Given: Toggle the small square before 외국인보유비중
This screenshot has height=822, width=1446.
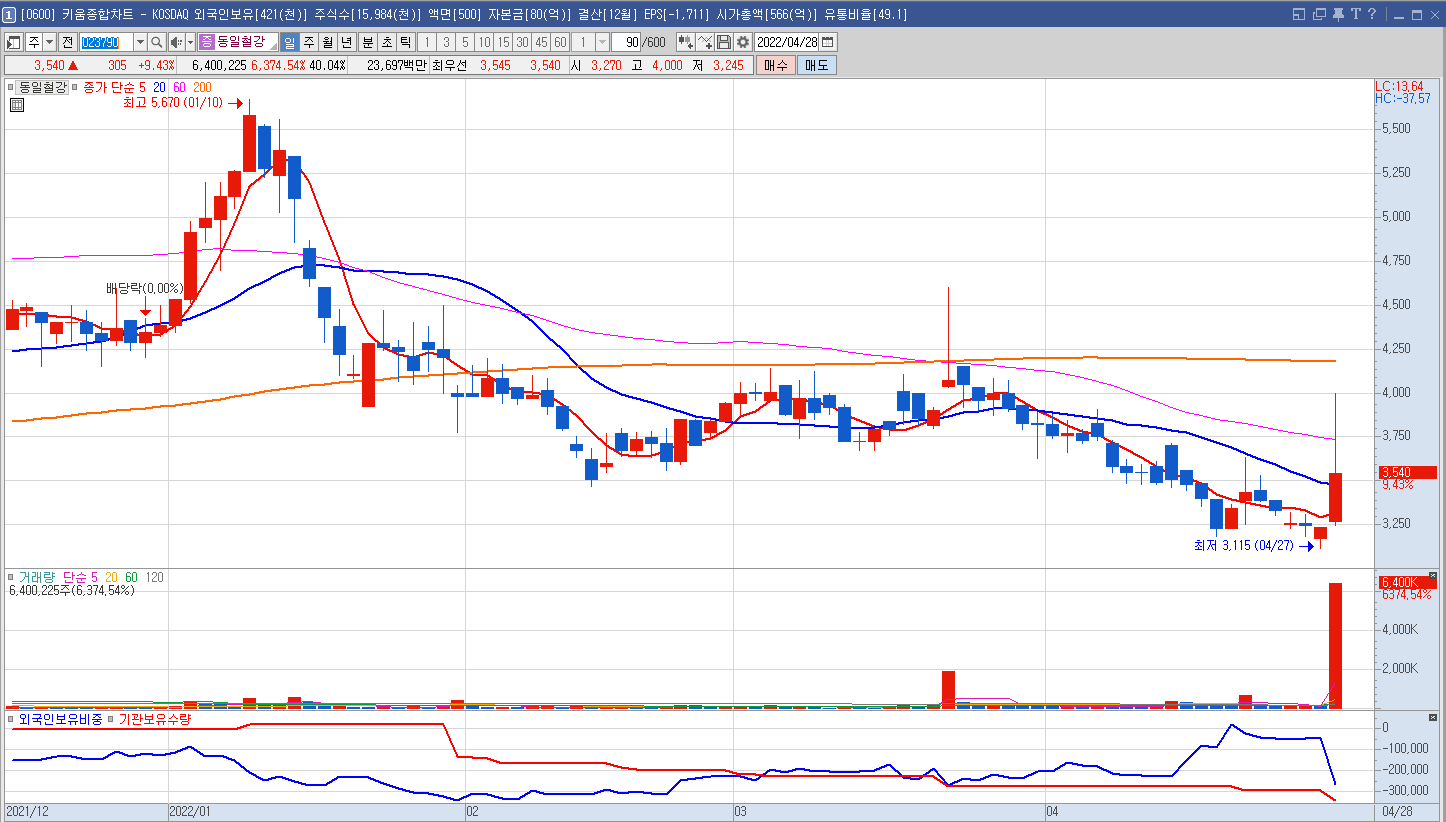Looking at the screenshot, I should 11,719.
